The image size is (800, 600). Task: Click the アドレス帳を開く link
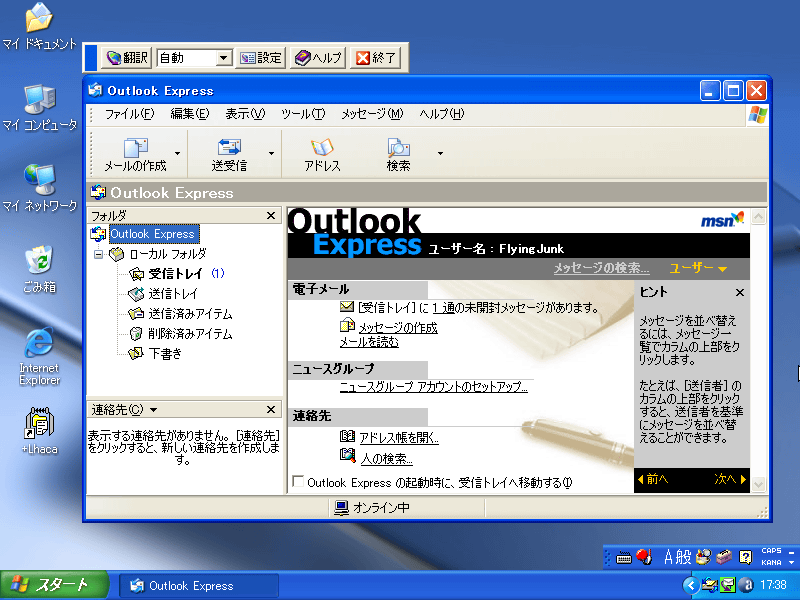point(399,438)
